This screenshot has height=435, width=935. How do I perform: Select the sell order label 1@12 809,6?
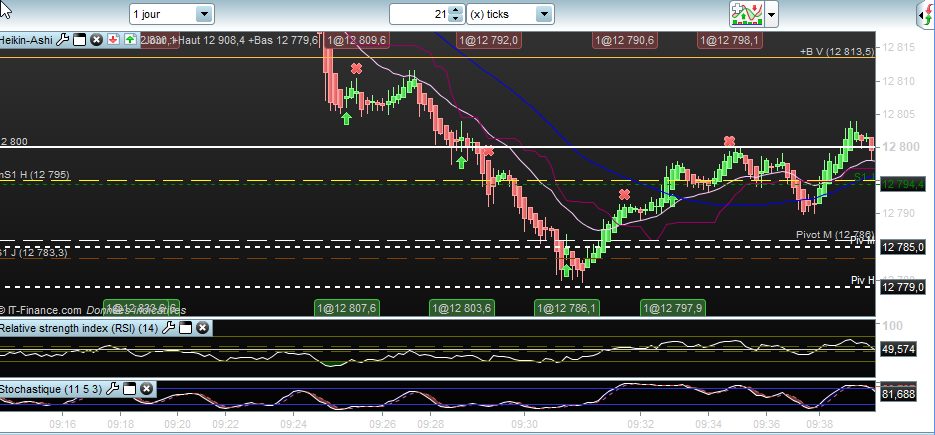pyautogui.click(x=357, y=40)
